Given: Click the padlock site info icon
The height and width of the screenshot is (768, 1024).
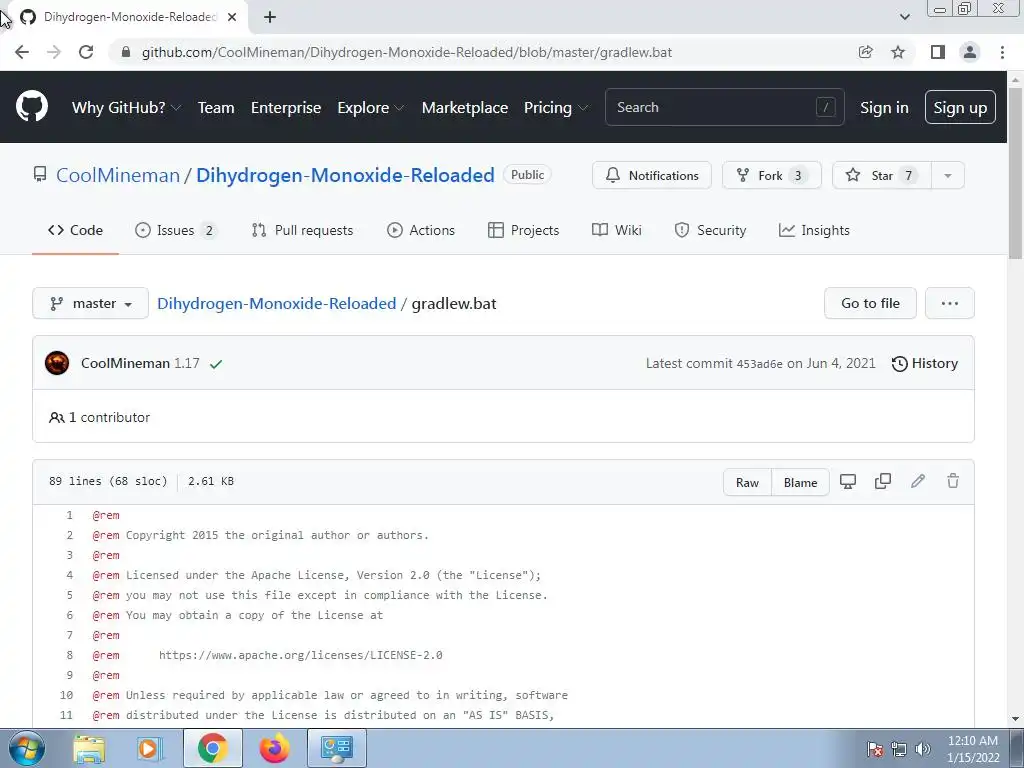Looking at the screenshot, I should click(126, 52).
